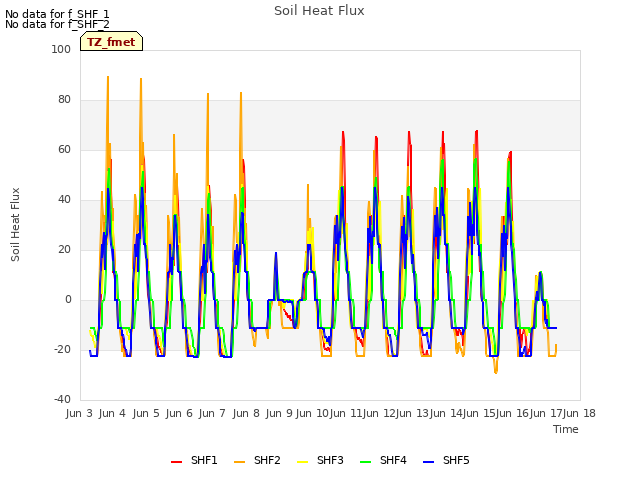The height and width of the screenshot is (480, 640).
Task: Toggle SHF2 series in legend
Action: [x=257, y=460]
